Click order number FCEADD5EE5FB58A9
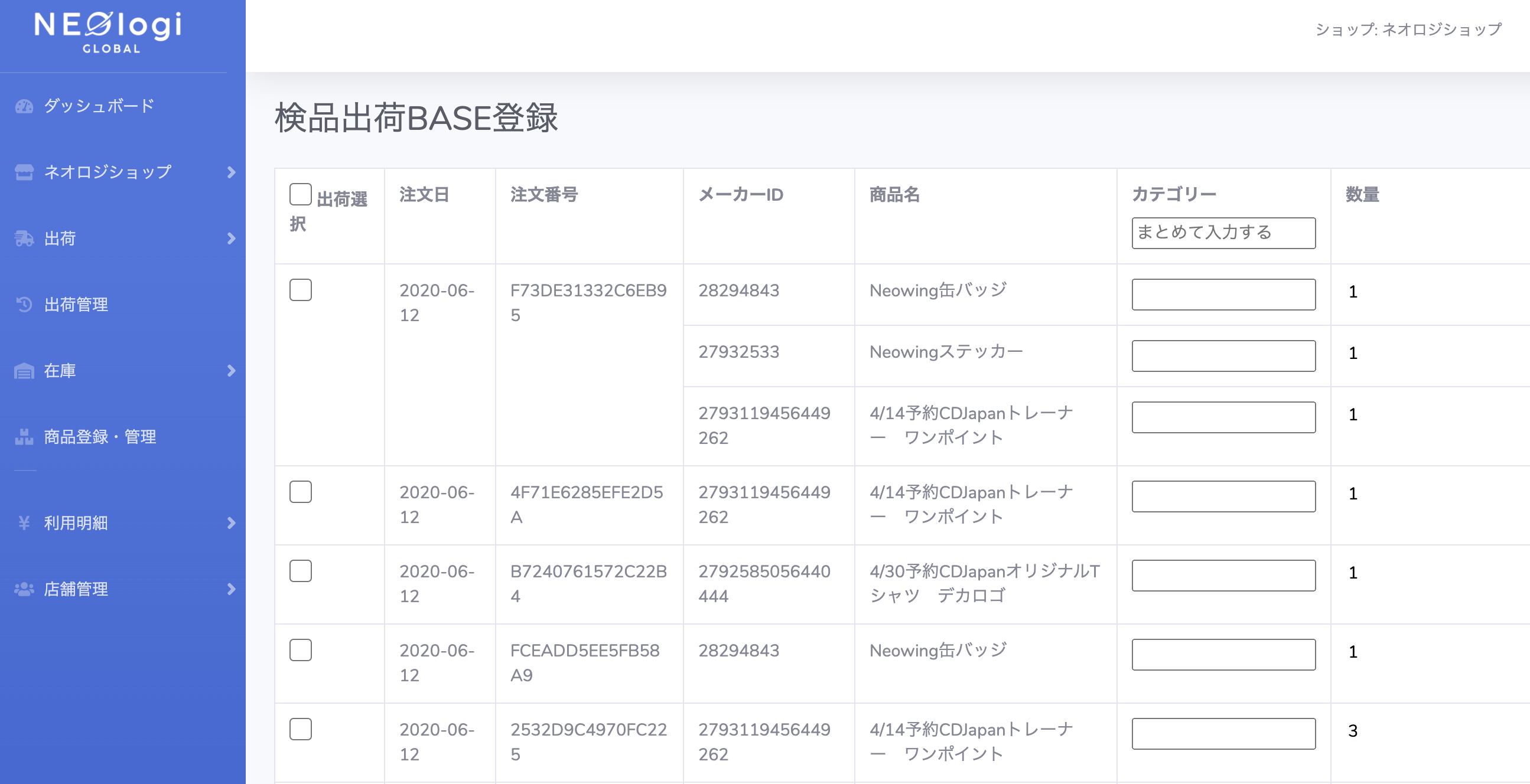Viewport: 1530px width, 784px height. [584, 663]
